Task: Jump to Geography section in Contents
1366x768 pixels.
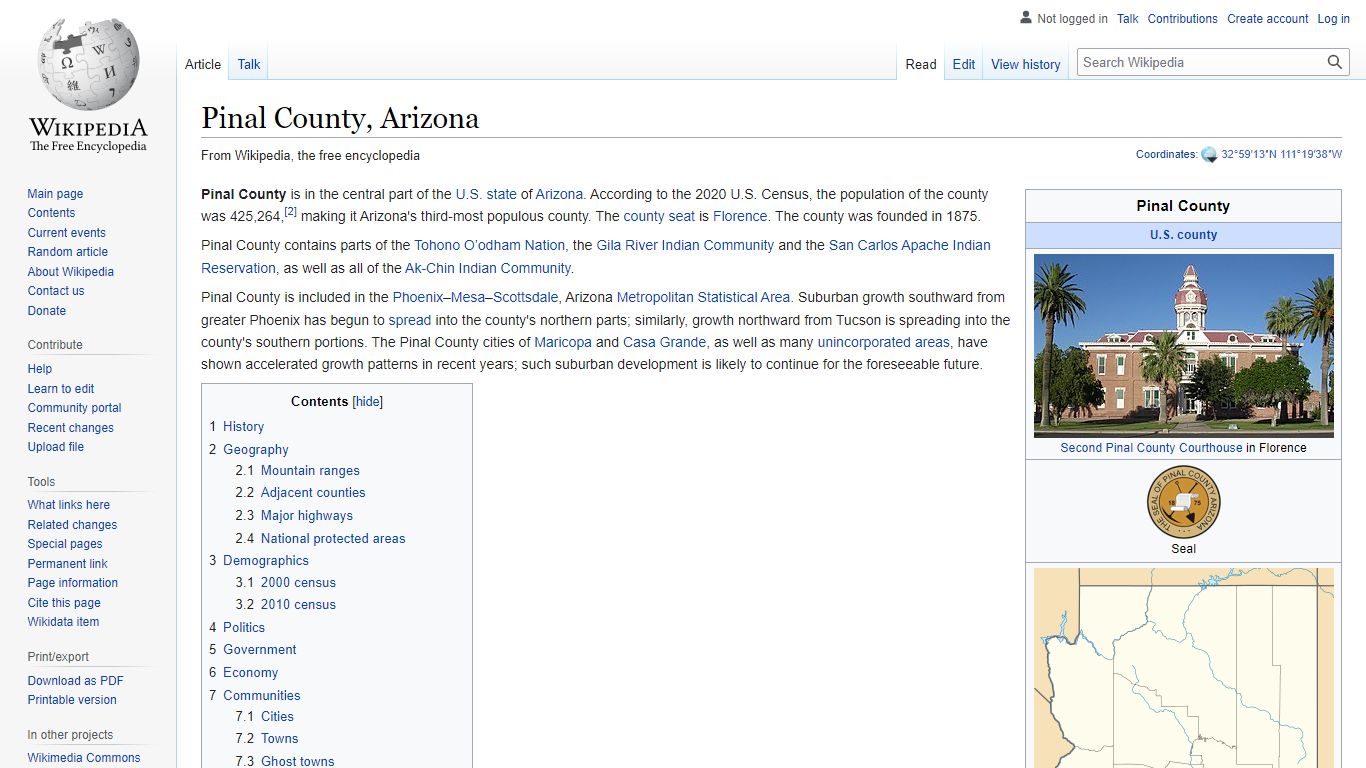Action: point(256,450)
